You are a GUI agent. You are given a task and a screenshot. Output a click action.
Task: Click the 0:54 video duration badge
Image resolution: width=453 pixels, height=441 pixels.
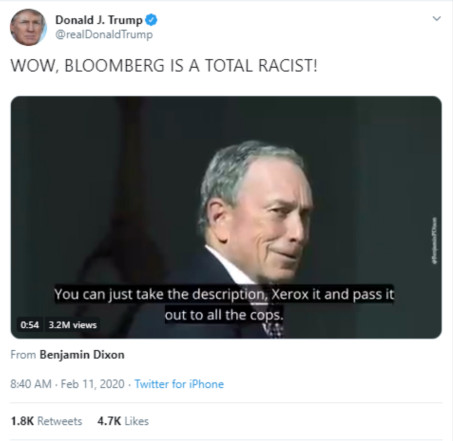click(x=29, y=325)
